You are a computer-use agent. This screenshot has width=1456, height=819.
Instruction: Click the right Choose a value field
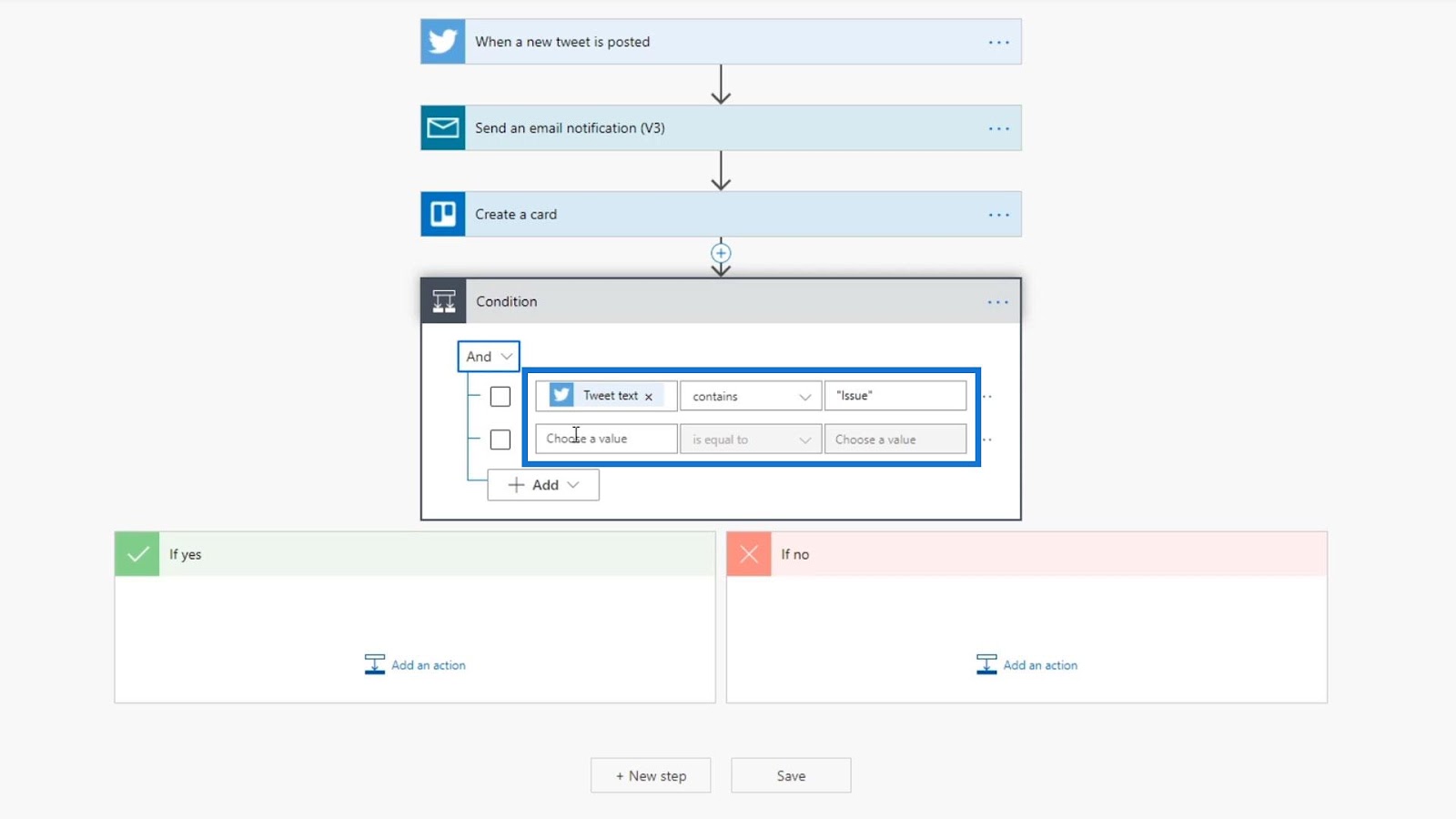pyautogui.click(x=895, y=440)
